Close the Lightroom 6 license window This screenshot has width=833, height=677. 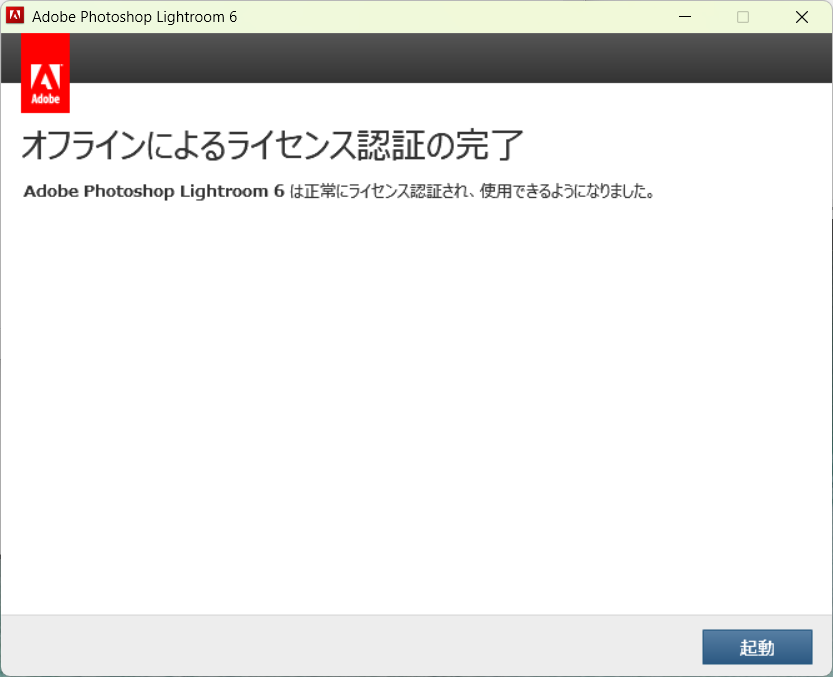(802, 17)
